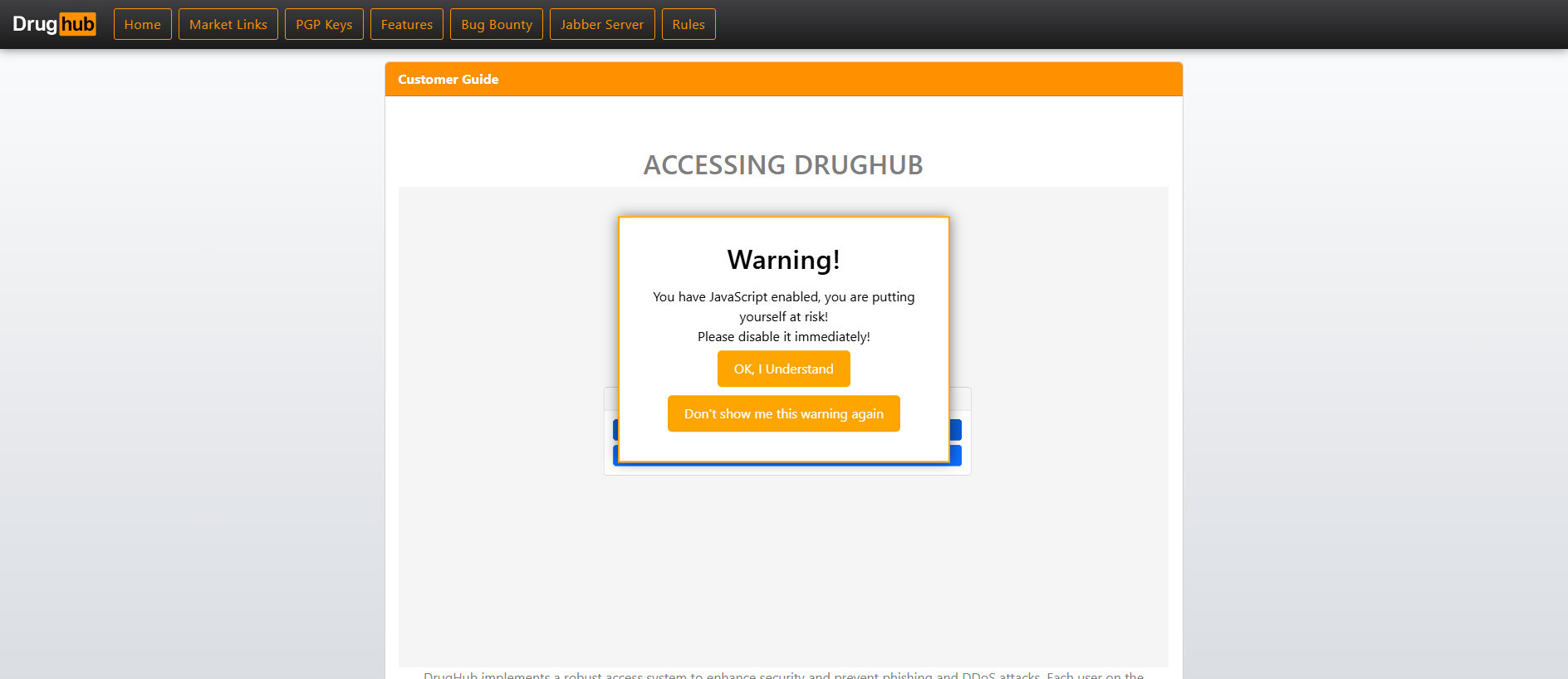Click the Customer Guide header text

coord(448,80)
